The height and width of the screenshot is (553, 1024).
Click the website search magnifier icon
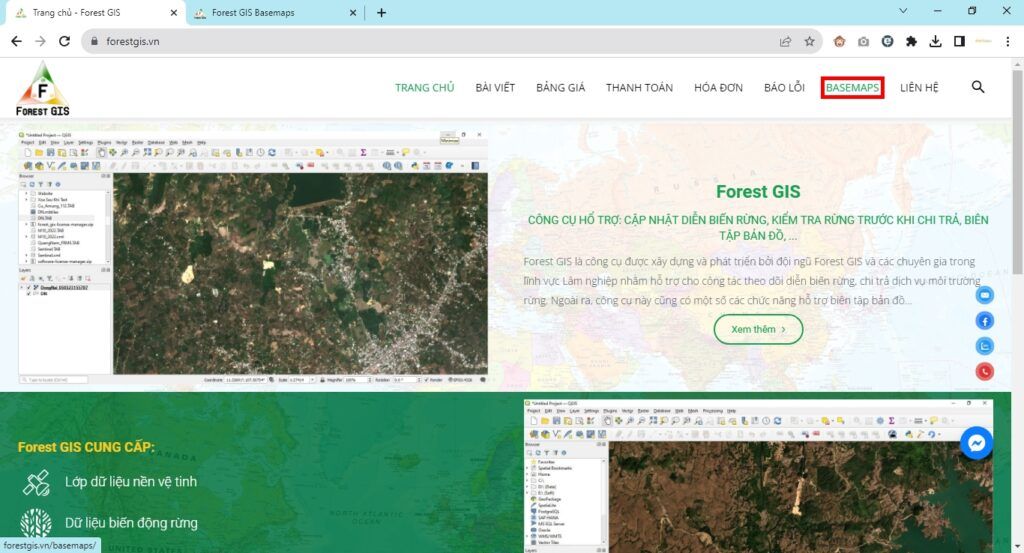pos(978,87)
